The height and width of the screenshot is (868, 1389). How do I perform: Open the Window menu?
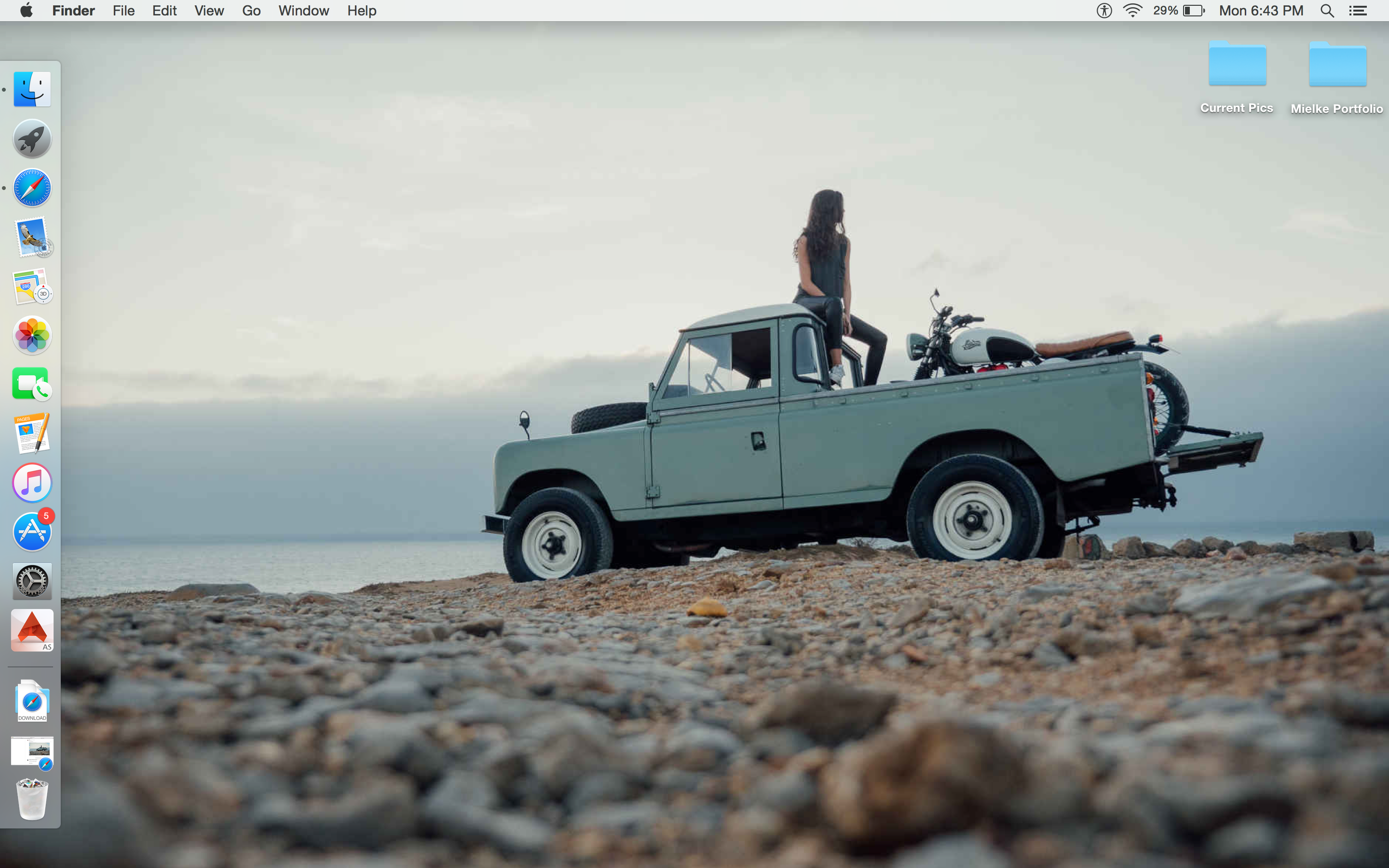[x=304, y=10]
